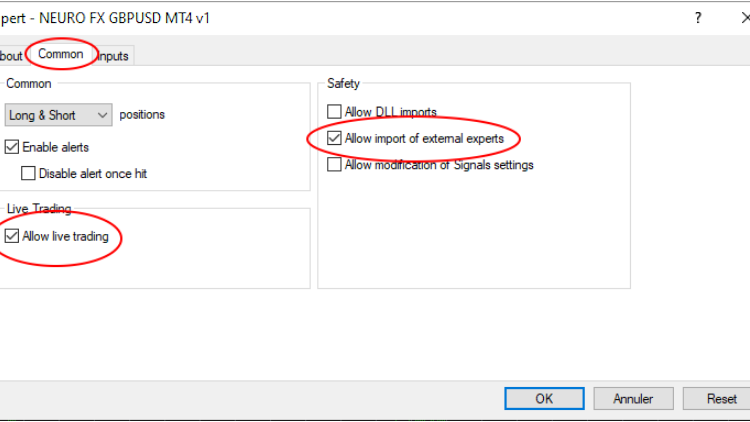The width and height of the screenshot is (750, 422).
Task: Click the Common group box heading
Action: (x=29, y=84)
